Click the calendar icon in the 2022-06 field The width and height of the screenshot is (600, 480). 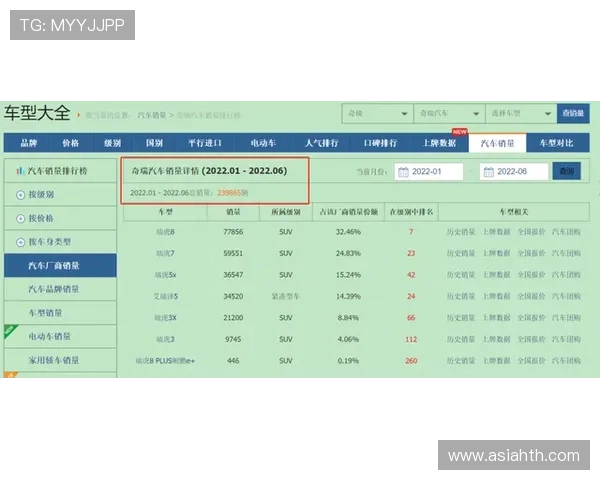489,172
